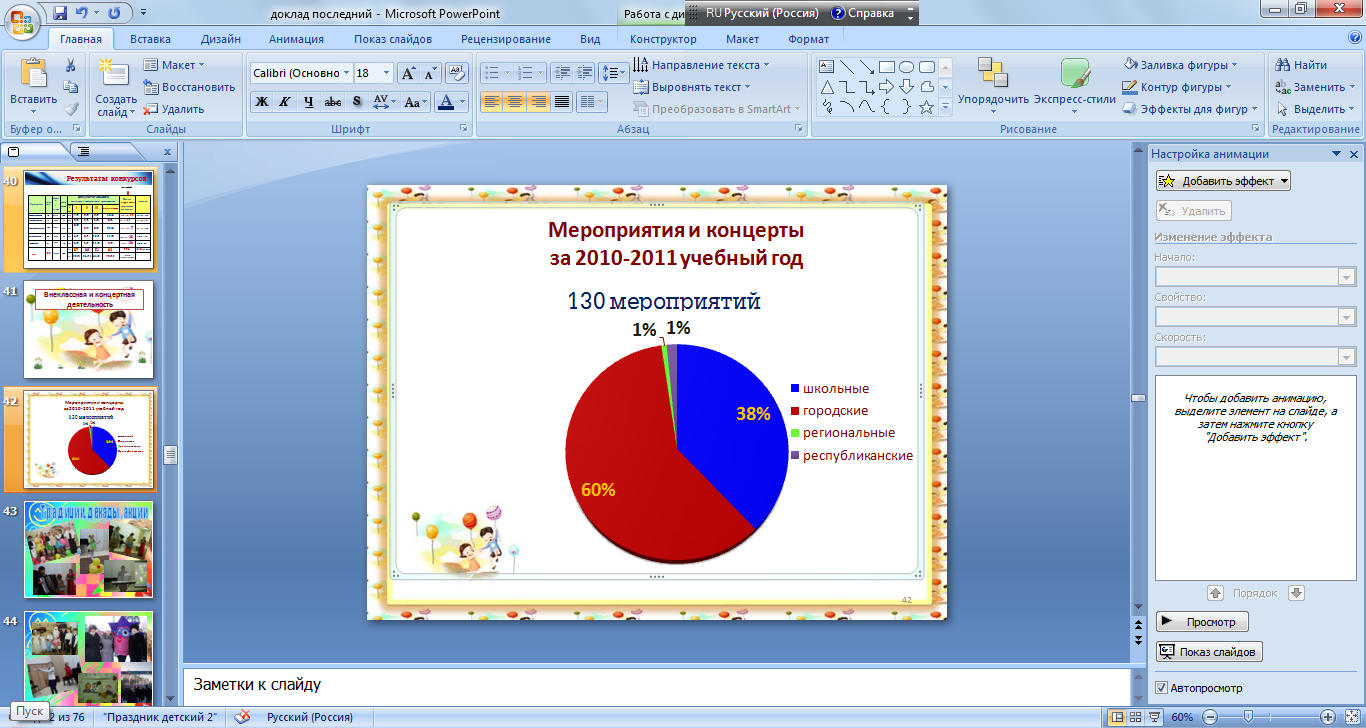Toggle bold formatting (Ж)
This screenshot has height=728, width=1366.
tap(262, 101)
